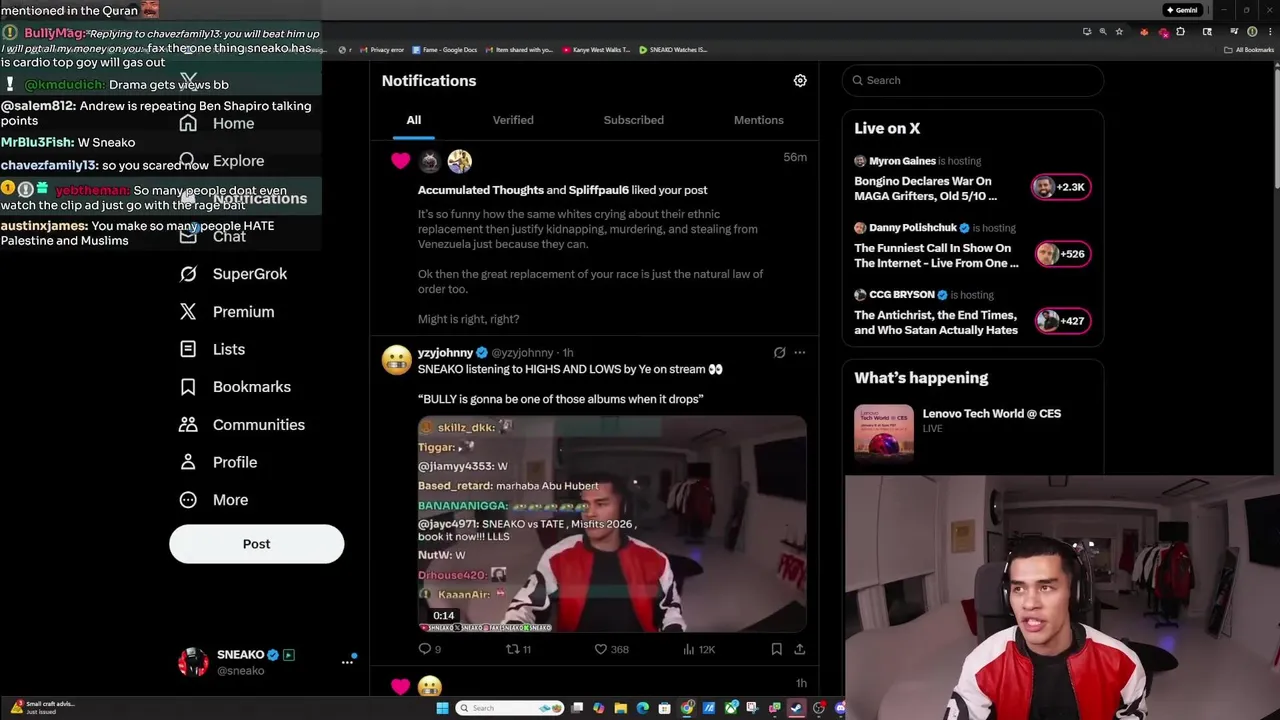Viewport: 1280px width, 720px height.
Task: Bookmark this tab with star icon
Action: [1119, 32]
